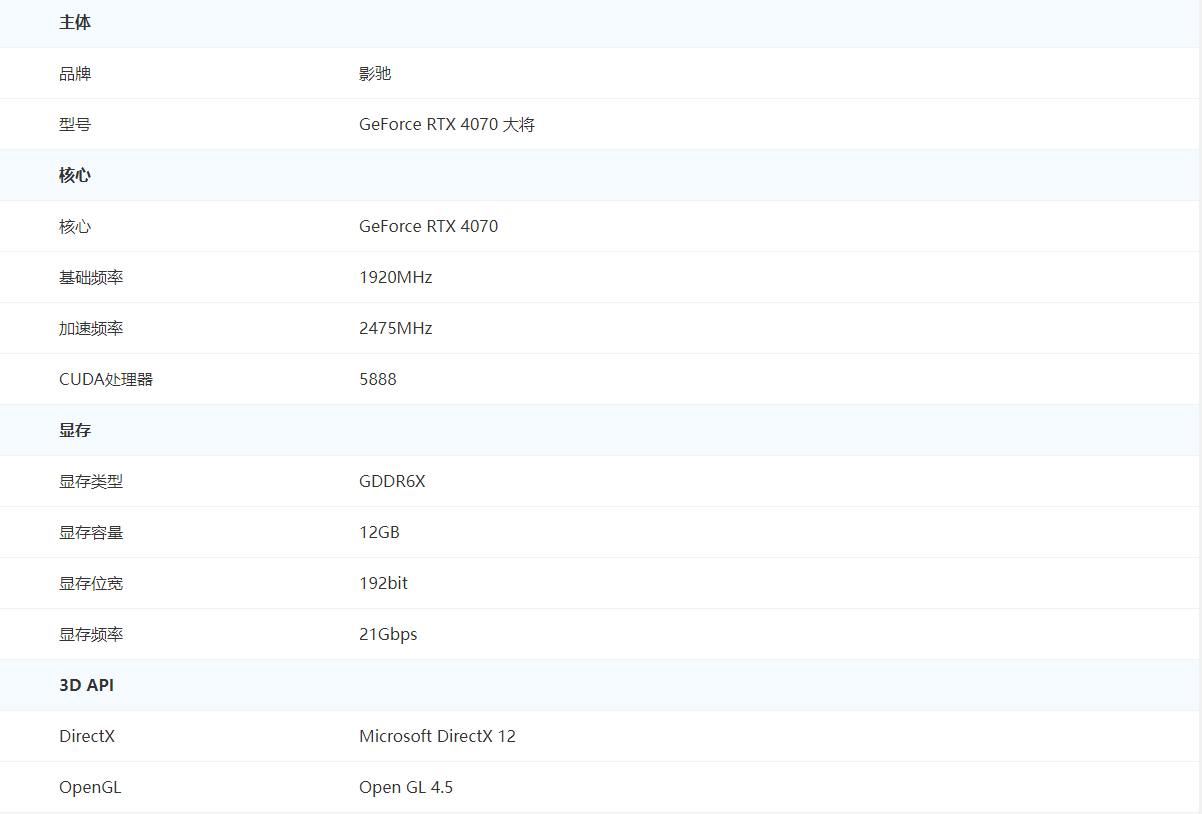Select the DirectX row label
The height and width of the screenshot is (814, 1202).
pyautogui.click(x=87, y=736)
